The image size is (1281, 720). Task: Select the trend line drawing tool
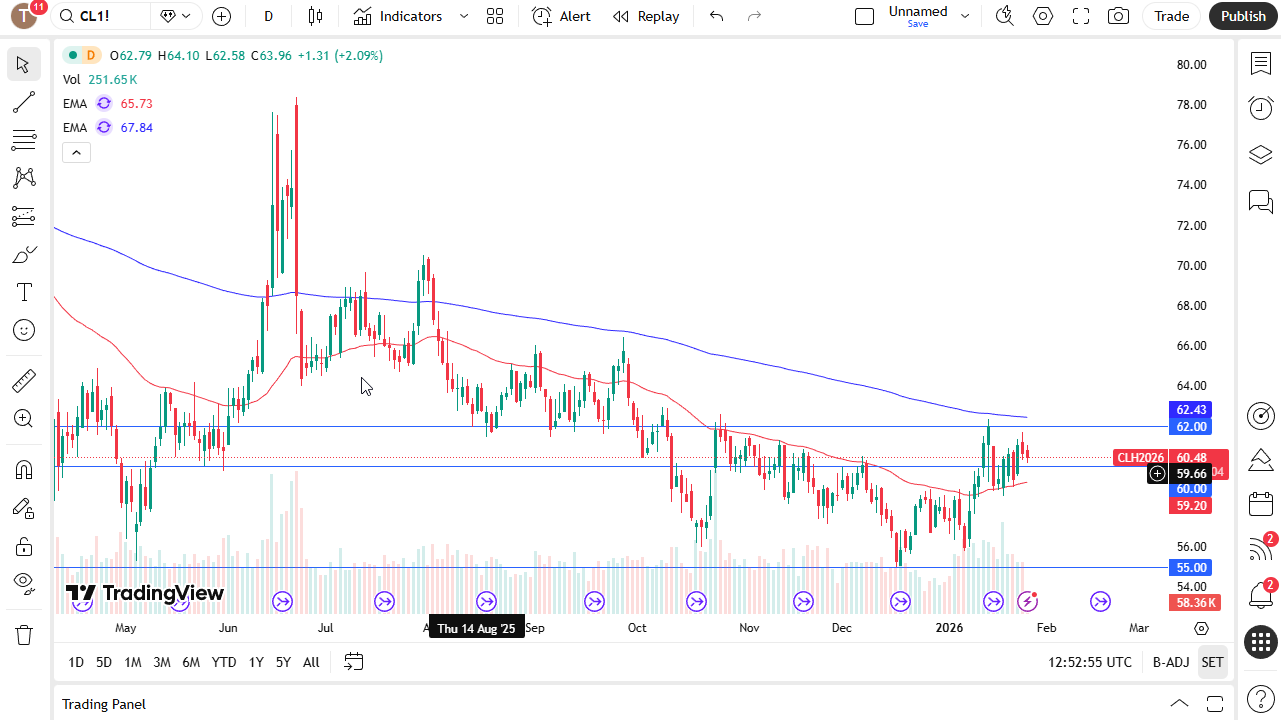[24, 102]
